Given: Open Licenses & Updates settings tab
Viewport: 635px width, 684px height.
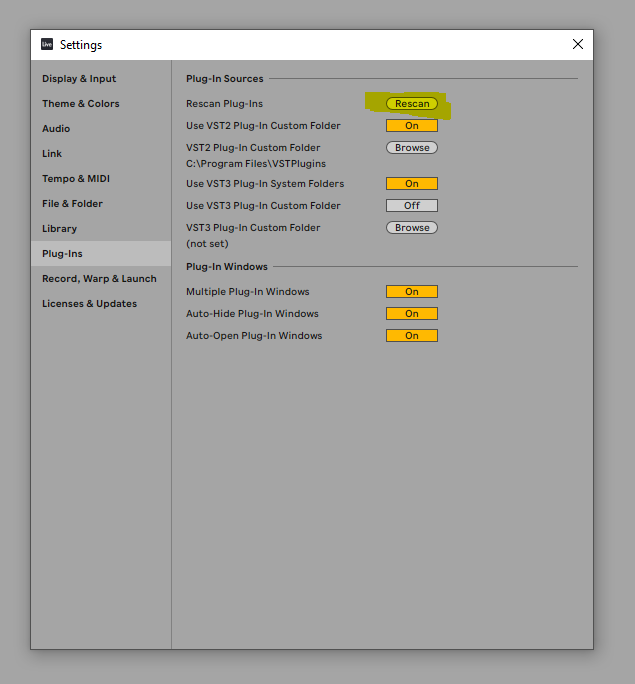Looking at the screenshot, I should click(x=101, y=304).
